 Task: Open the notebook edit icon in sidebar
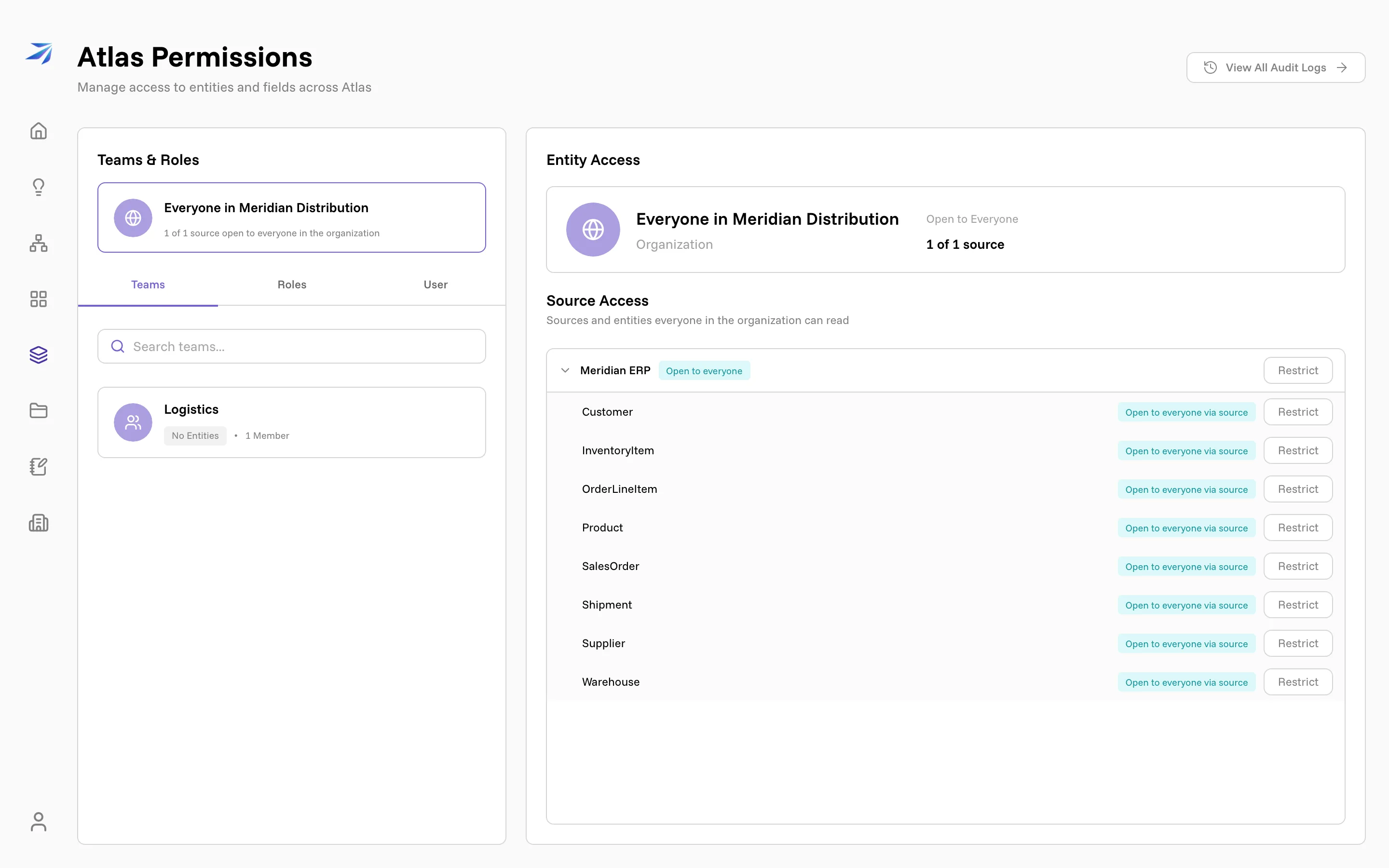point(39,467)
